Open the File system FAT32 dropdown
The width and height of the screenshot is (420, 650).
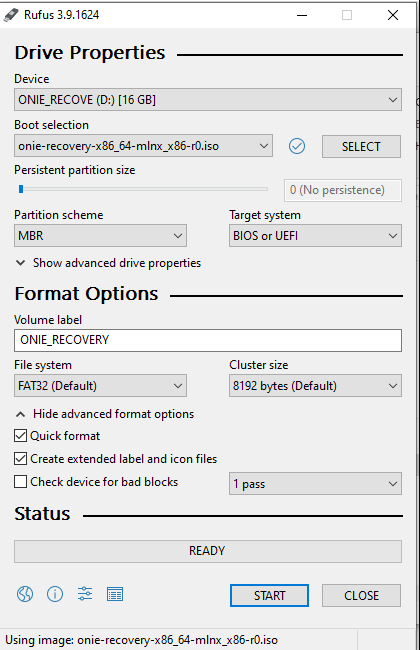pos(100,386)
